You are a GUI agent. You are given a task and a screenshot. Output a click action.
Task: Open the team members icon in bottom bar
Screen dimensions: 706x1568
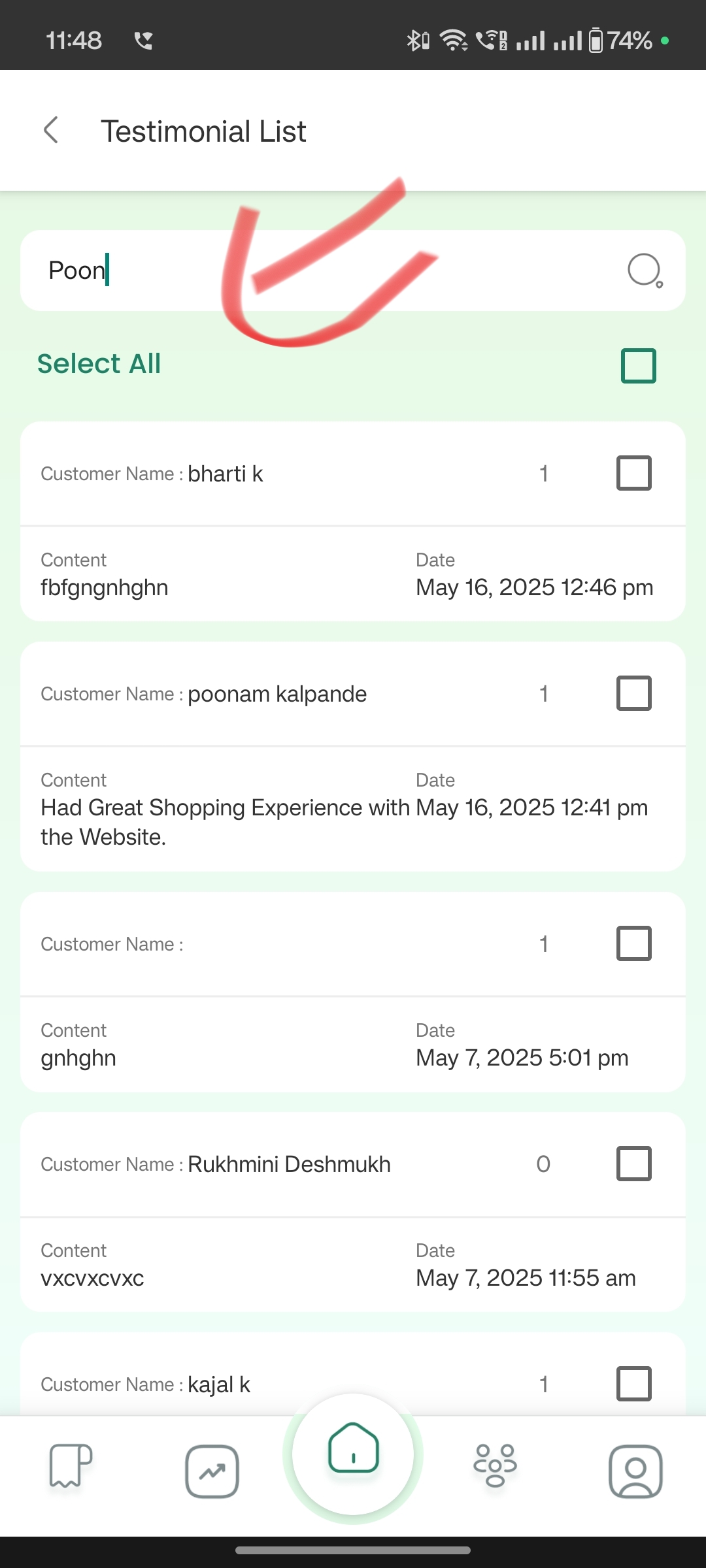[495, 1465]
